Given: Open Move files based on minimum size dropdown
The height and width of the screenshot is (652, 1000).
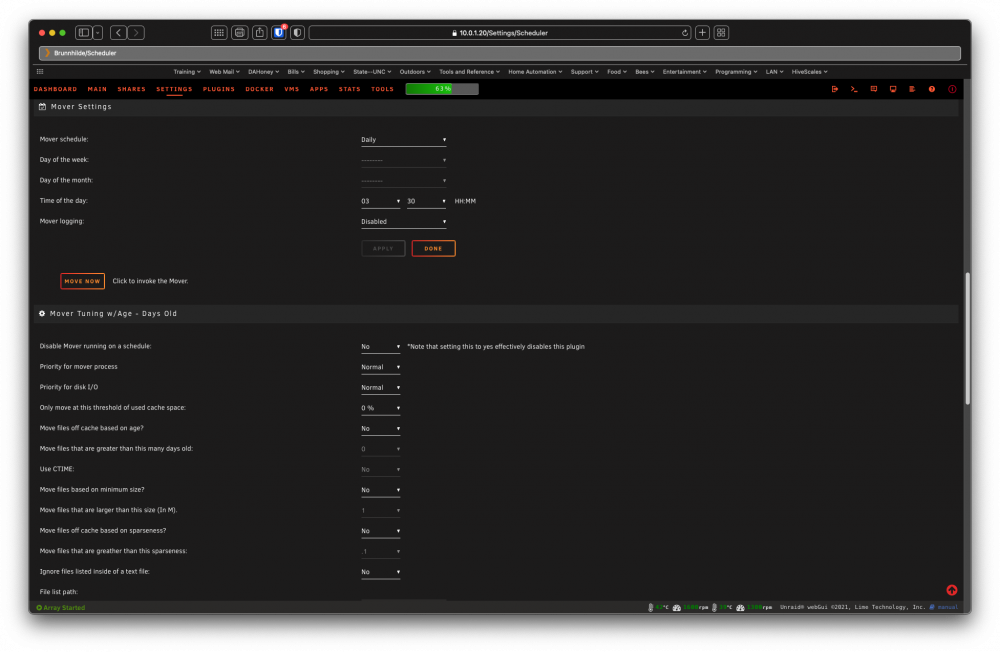Looking at the screenshot, I should (x=381, y=490).
